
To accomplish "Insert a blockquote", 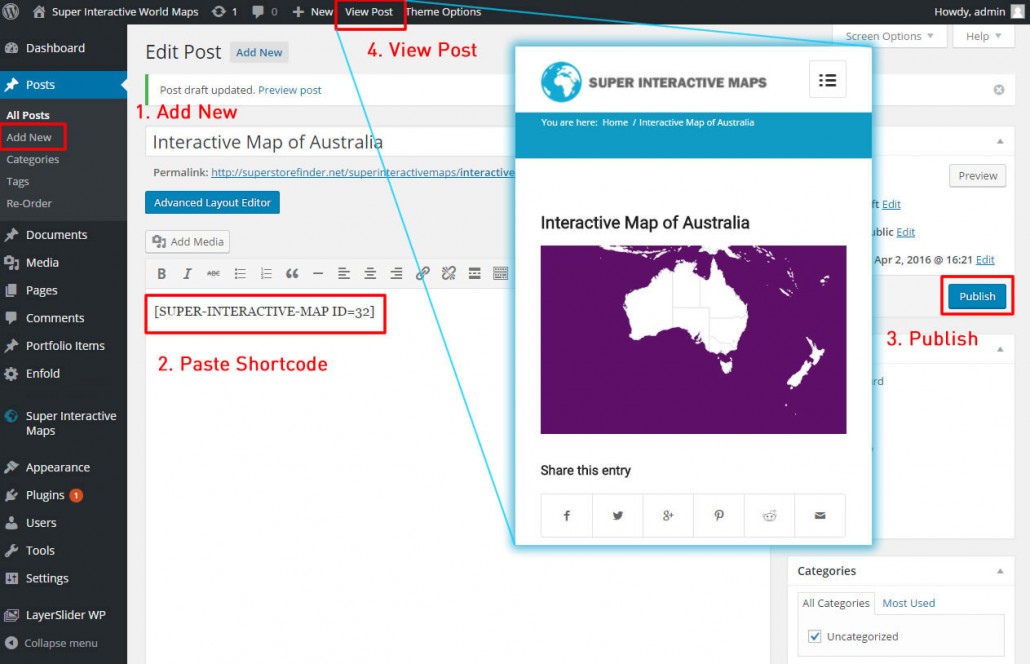I will 291,273.
